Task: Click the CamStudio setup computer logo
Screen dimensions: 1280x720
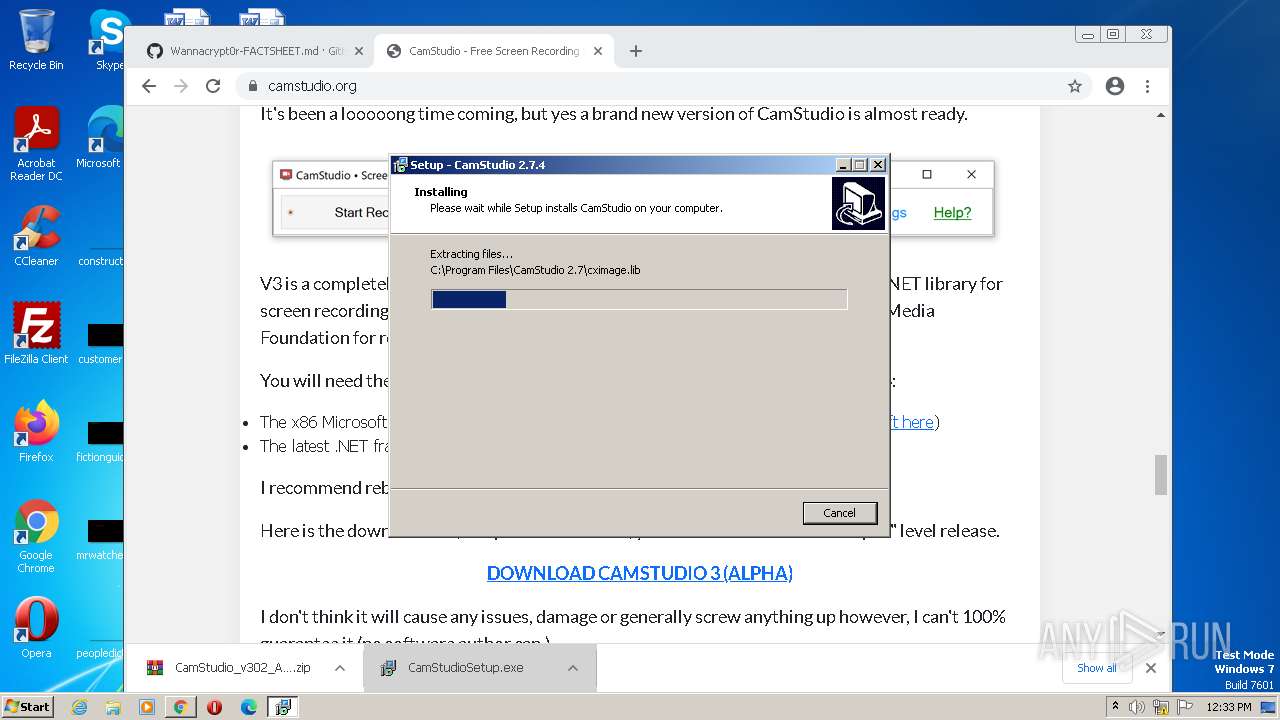Action: (x=858, y=204)
